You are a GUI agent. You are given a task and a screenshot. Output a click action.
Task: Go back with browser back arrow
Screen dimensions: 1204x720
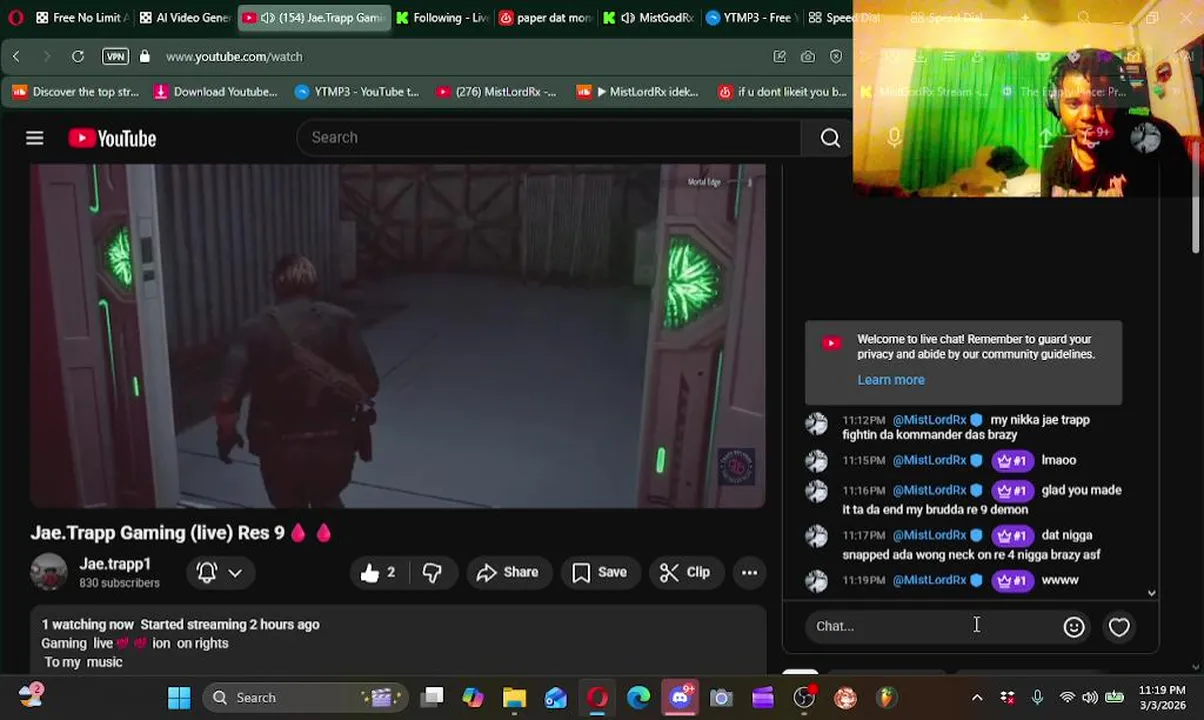16,57
